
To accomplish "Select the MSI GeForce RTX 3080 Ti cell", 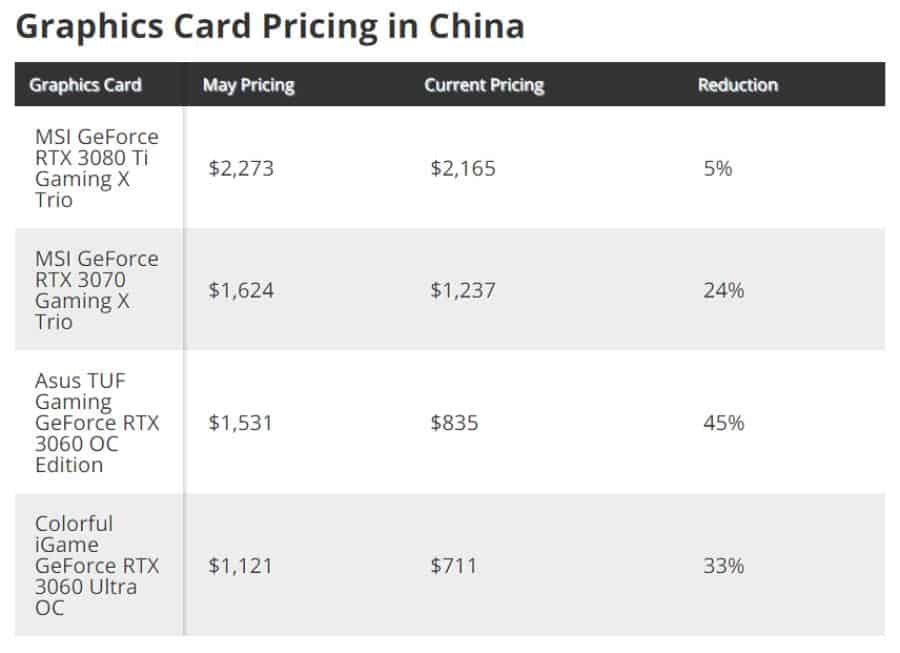I will tap(97, 168).
